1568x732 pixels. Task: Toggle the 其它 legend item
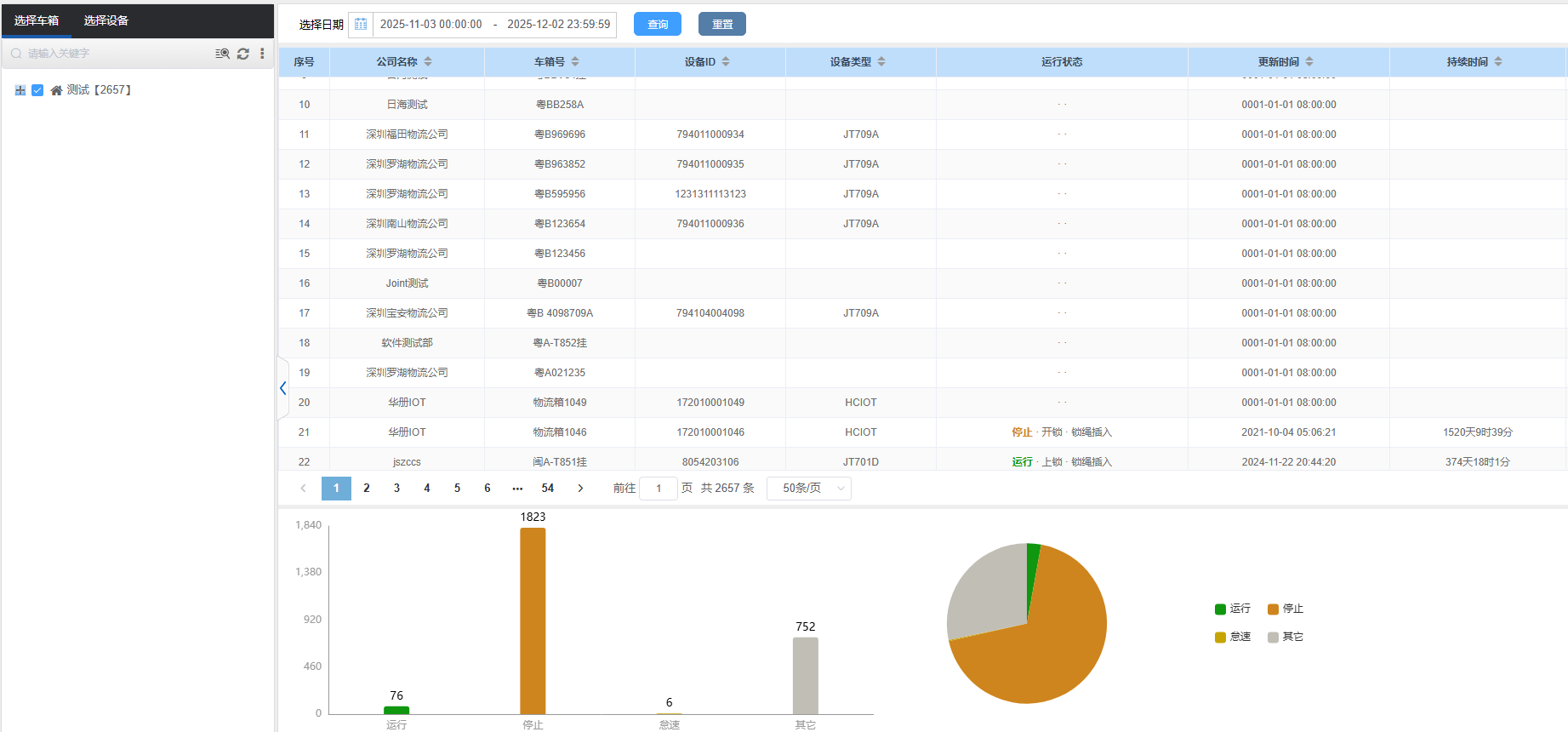(1285, 637)
